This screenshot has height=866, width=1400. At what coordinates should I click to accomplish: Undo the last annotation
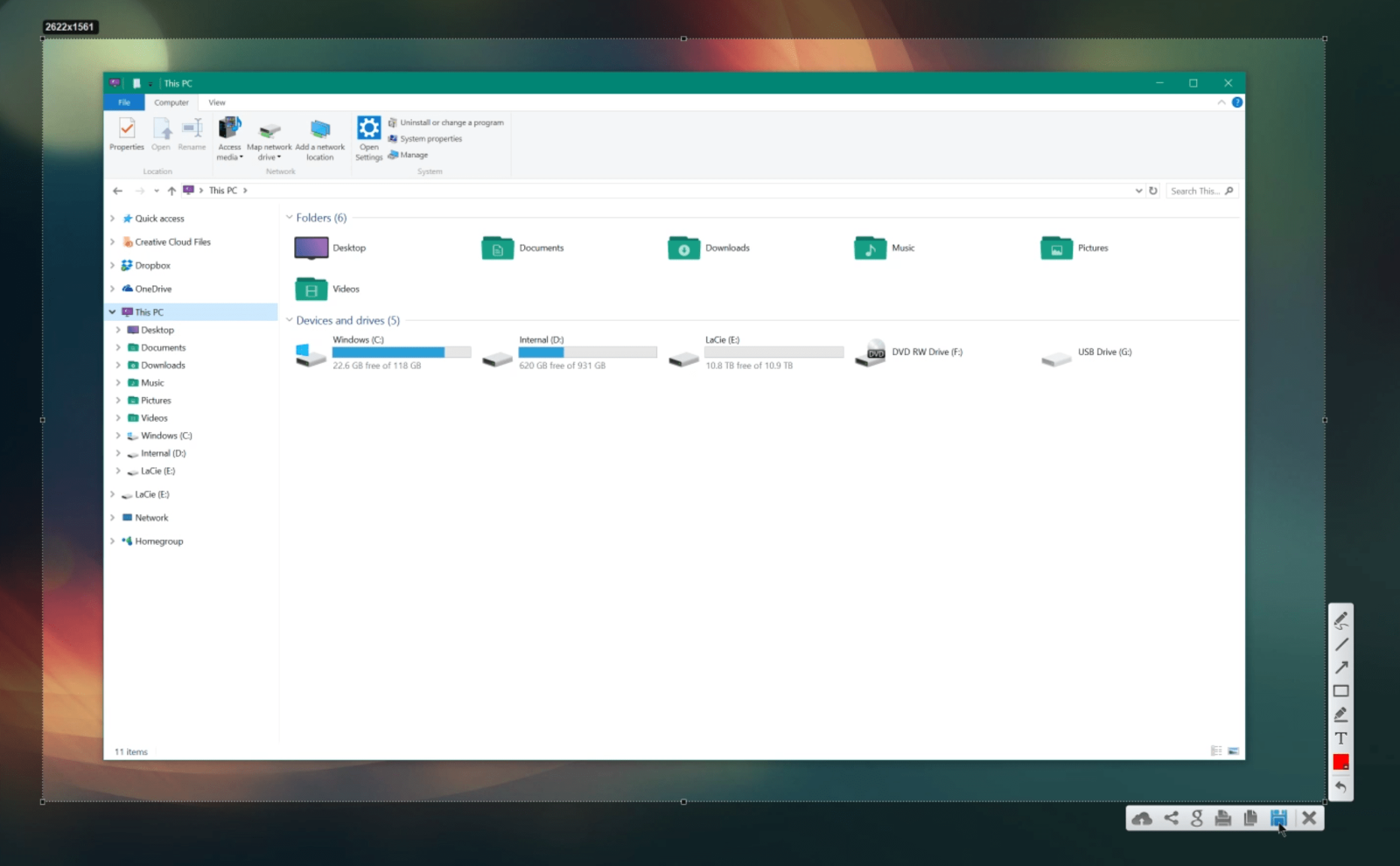1340,786
